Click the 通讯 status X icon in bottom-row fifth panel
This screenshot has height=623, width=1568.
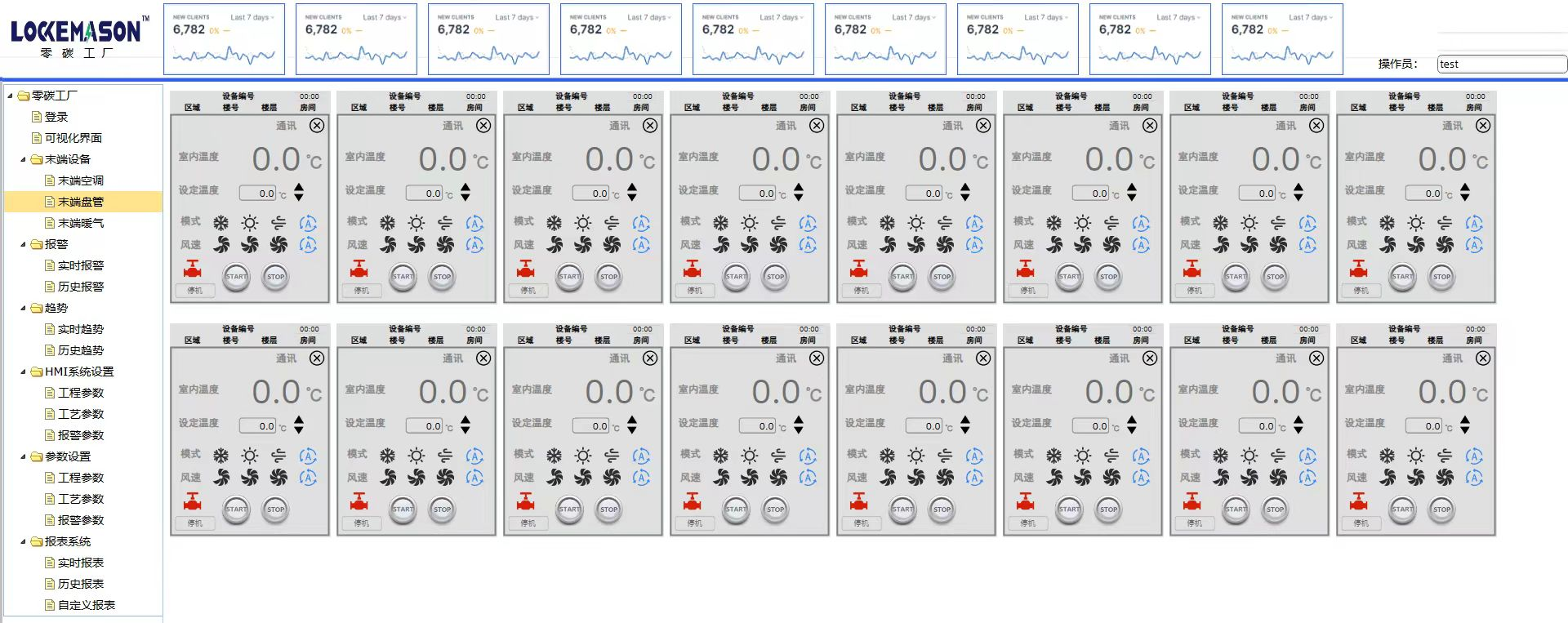tap(983, 358)
